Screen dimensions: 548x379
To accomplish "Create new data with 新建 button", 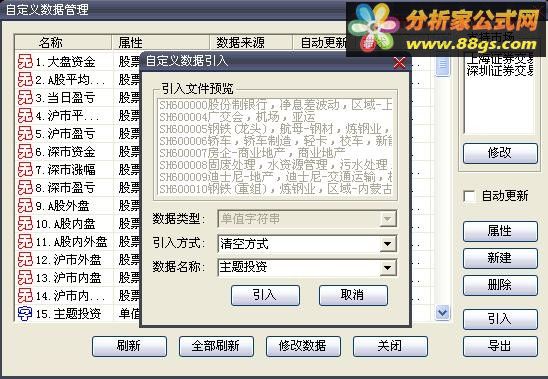I will [x=500, y=258].
